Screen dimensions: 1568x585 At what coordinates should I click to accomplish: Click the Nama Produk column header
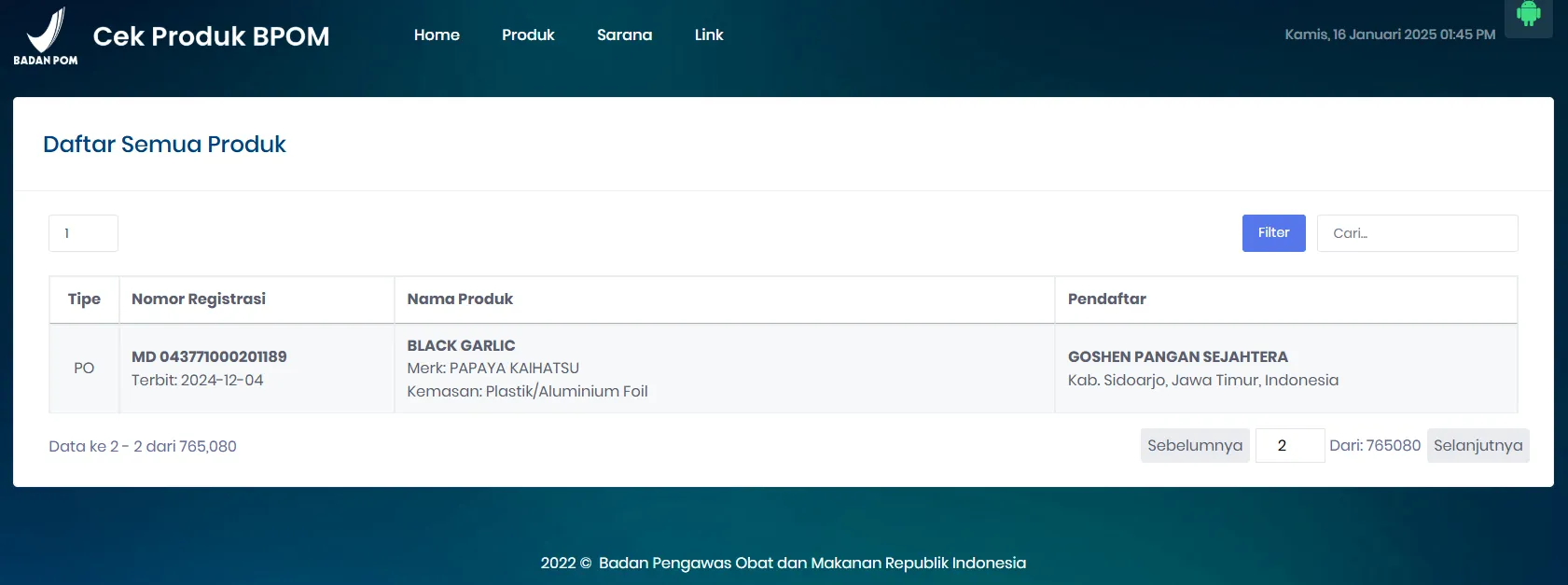[460, 299]
